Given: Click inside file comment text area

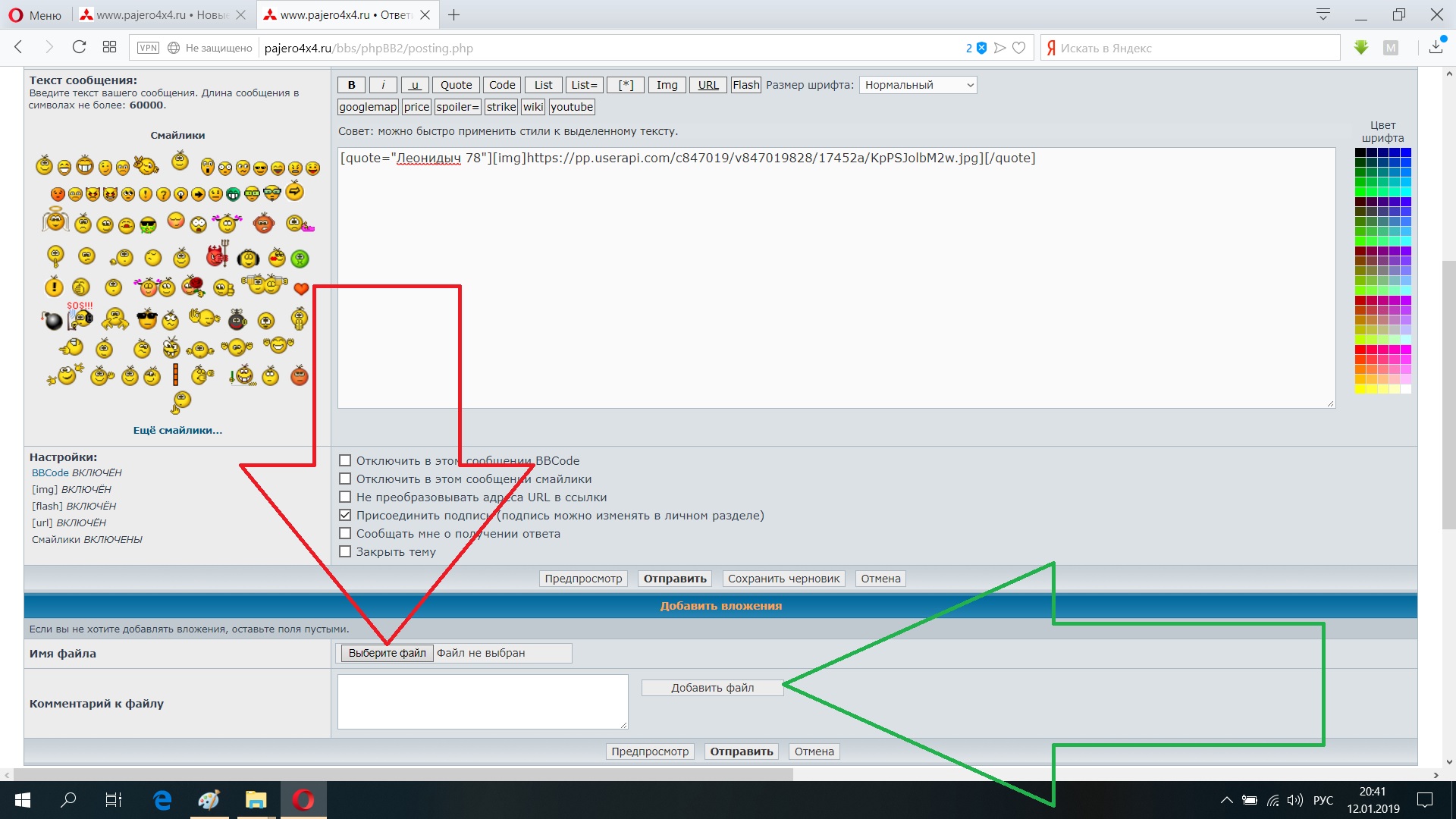Looking at the screenshot, I should tap(482, 701).
